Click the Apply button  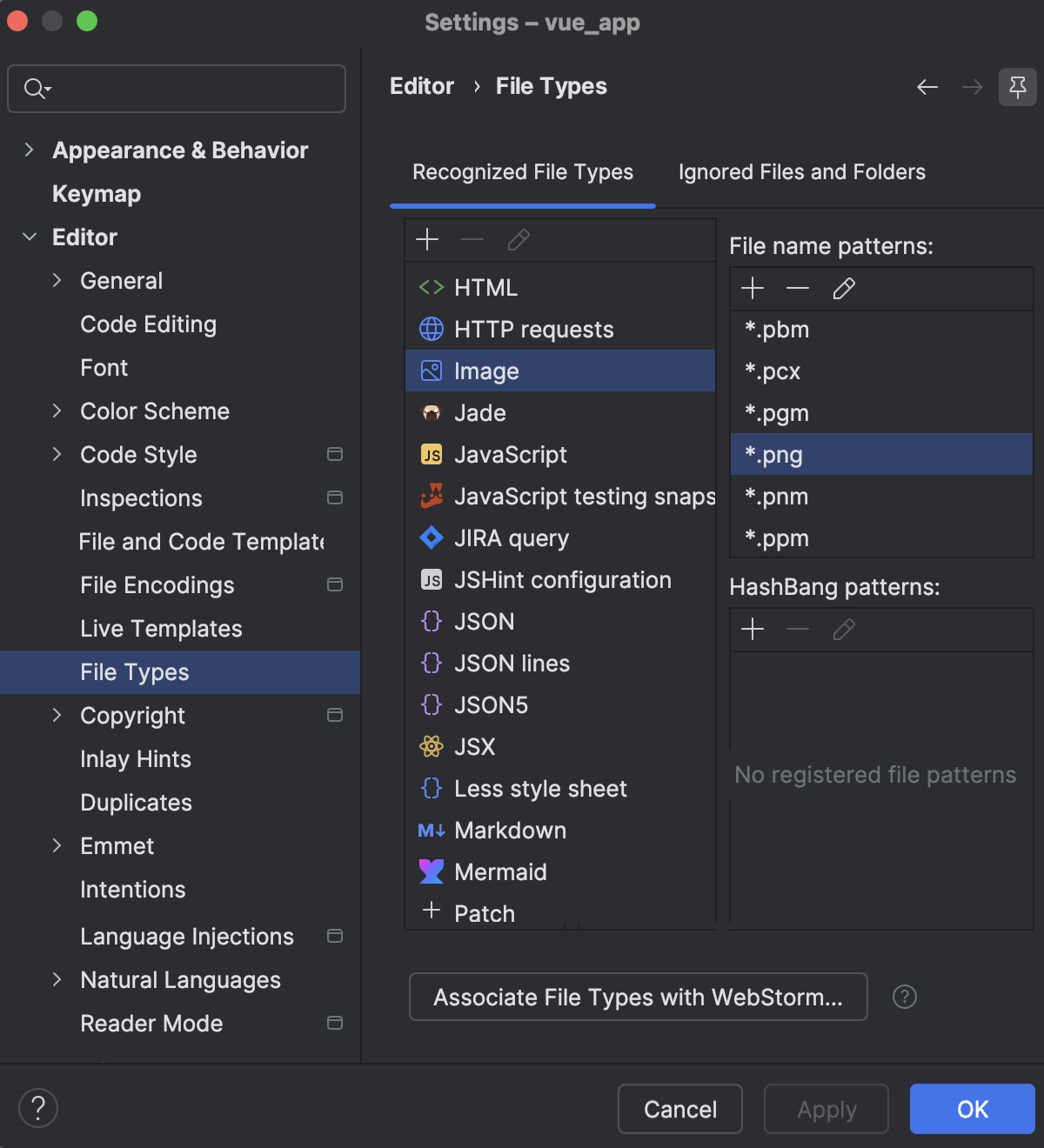click(x=826, y=1109)
